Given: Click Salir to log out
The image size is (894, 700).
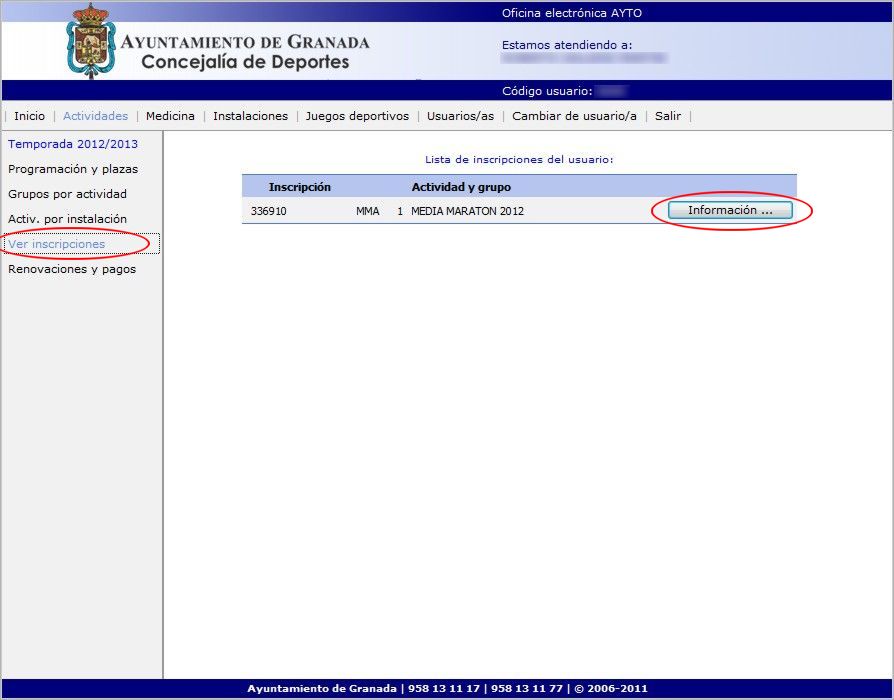Looking at the screenshot, I should pyautogui.click(x=668, y=116).
